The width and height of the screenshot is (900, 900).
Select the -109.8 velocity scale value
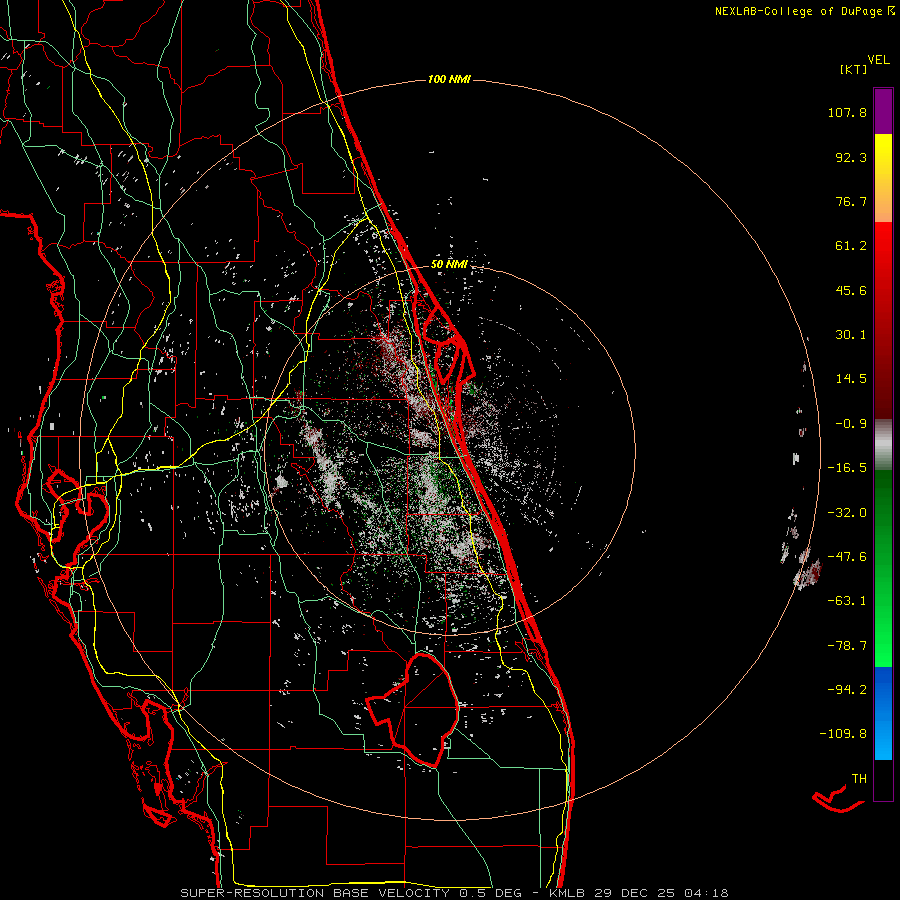(843, 734)
